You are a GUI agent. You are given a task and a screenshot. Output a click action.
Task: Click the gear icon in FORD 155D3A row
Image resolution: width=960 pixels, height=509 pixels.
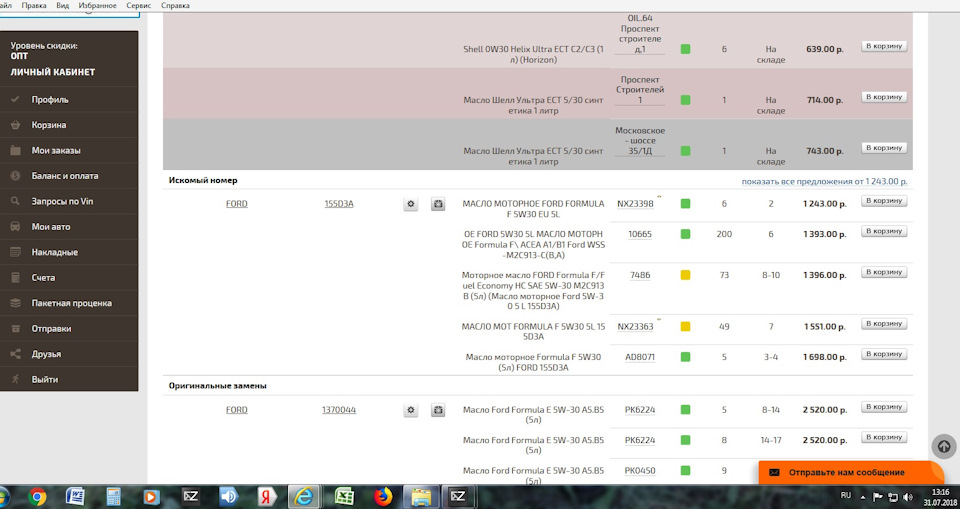(x=411, y=204)
